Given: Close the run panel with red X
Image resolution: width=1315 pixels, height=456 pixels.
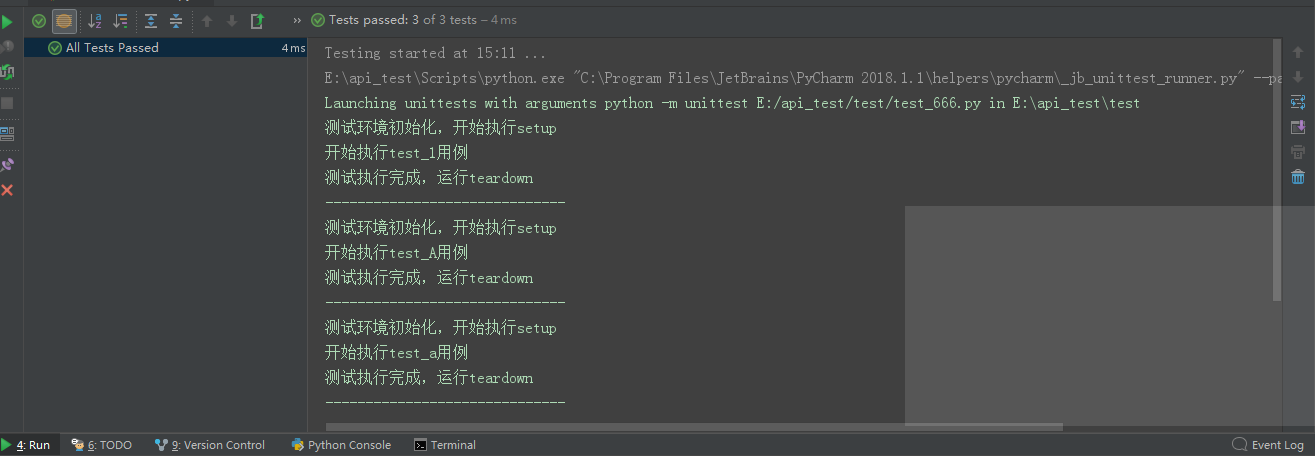Looking at the screenshot, I should (7, 190).
